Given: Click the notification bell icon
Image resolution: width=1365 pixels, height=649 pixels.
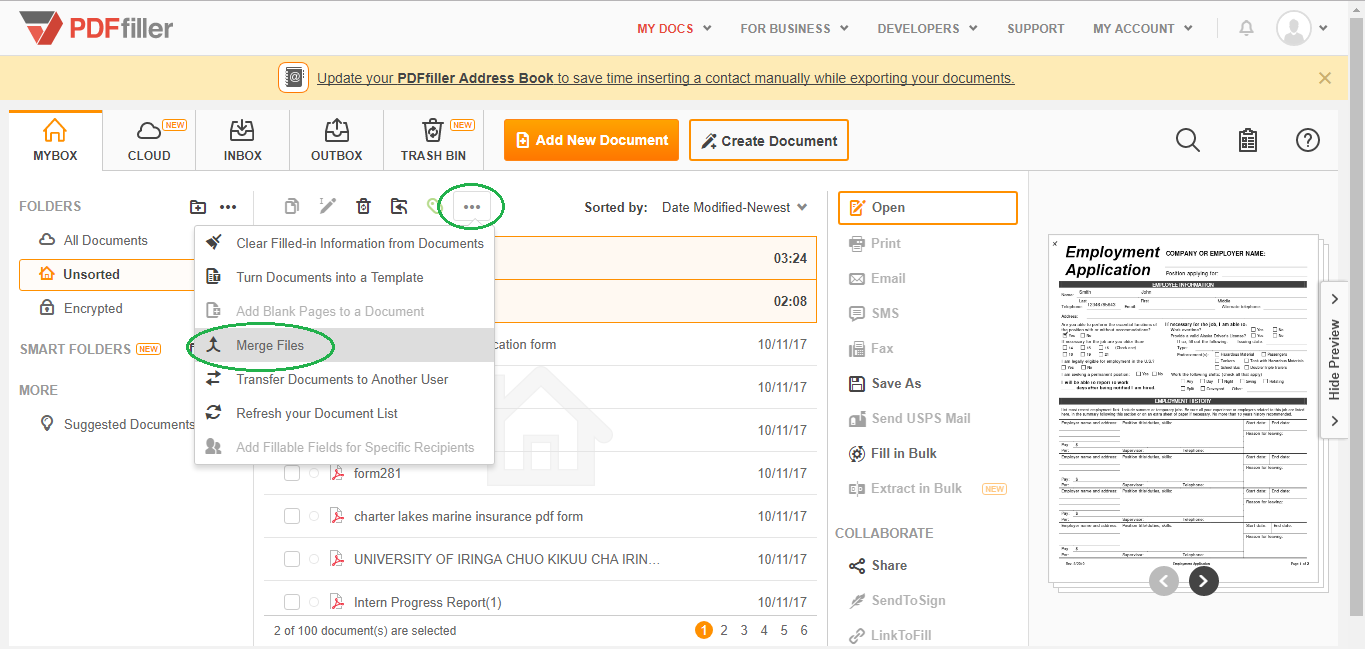Looking at the screenshot, I should coord(1246,28).
